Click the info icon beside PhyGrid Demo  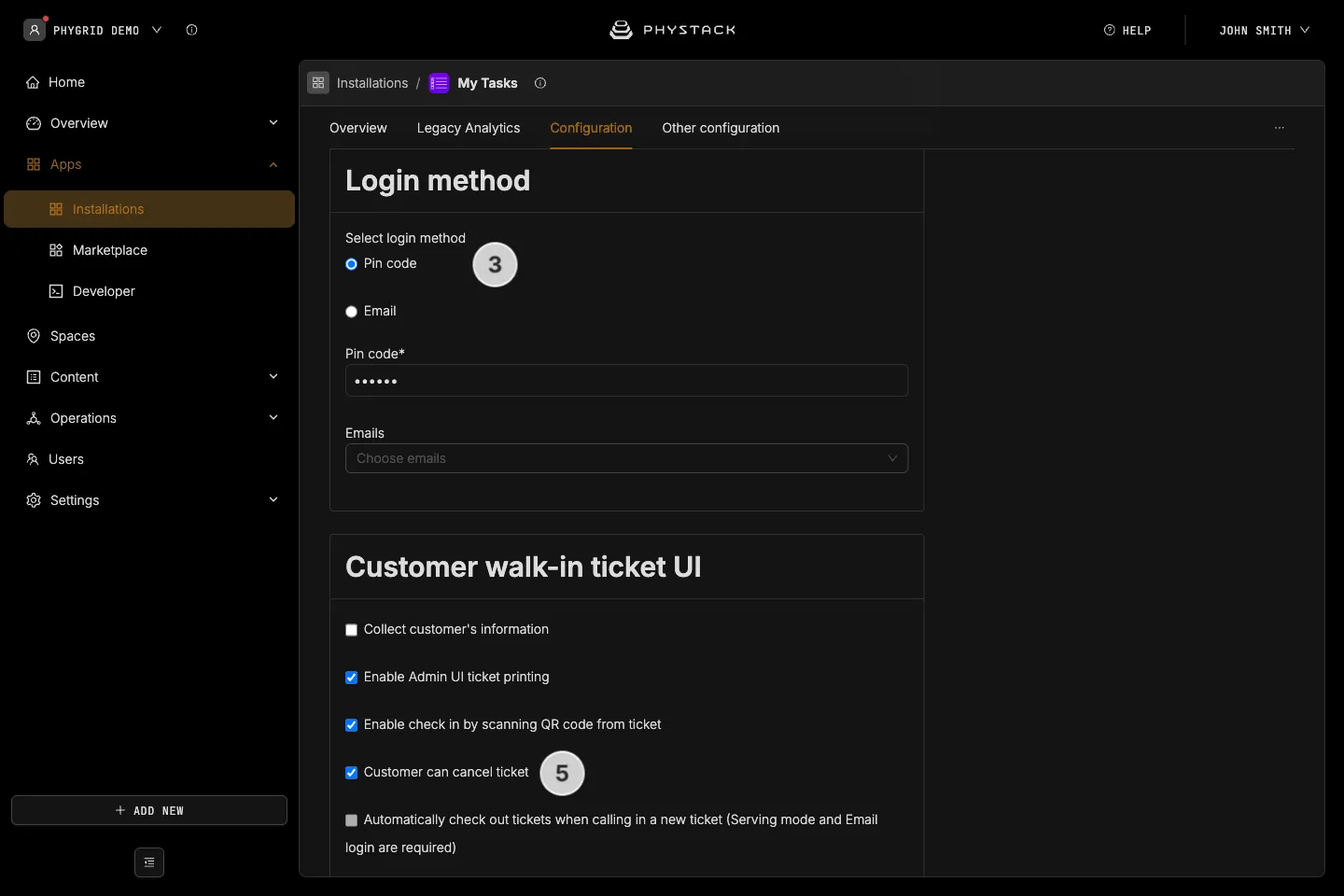(191, 30)
